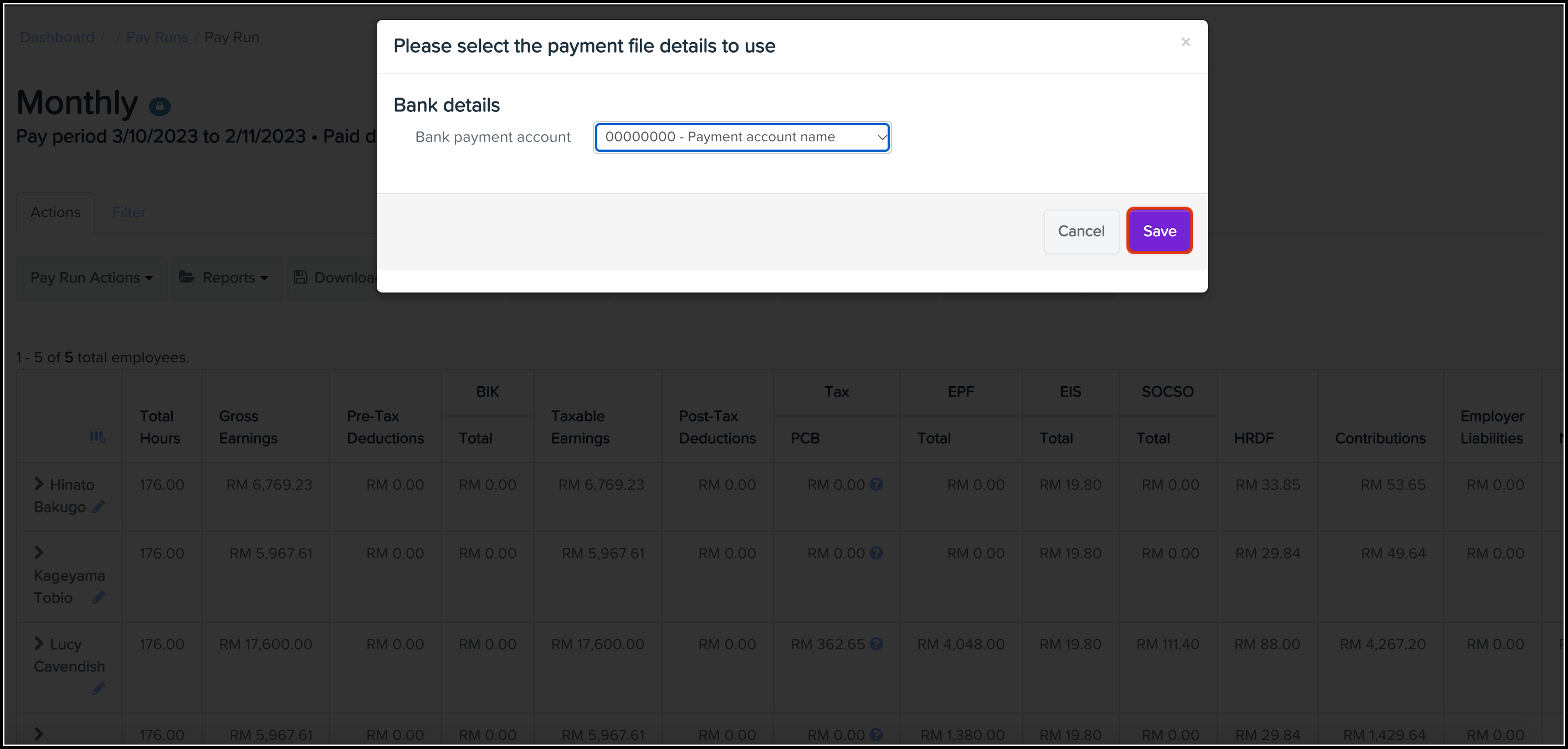Click the EPF column group header
1568x749 pixels.
[961, 391]
